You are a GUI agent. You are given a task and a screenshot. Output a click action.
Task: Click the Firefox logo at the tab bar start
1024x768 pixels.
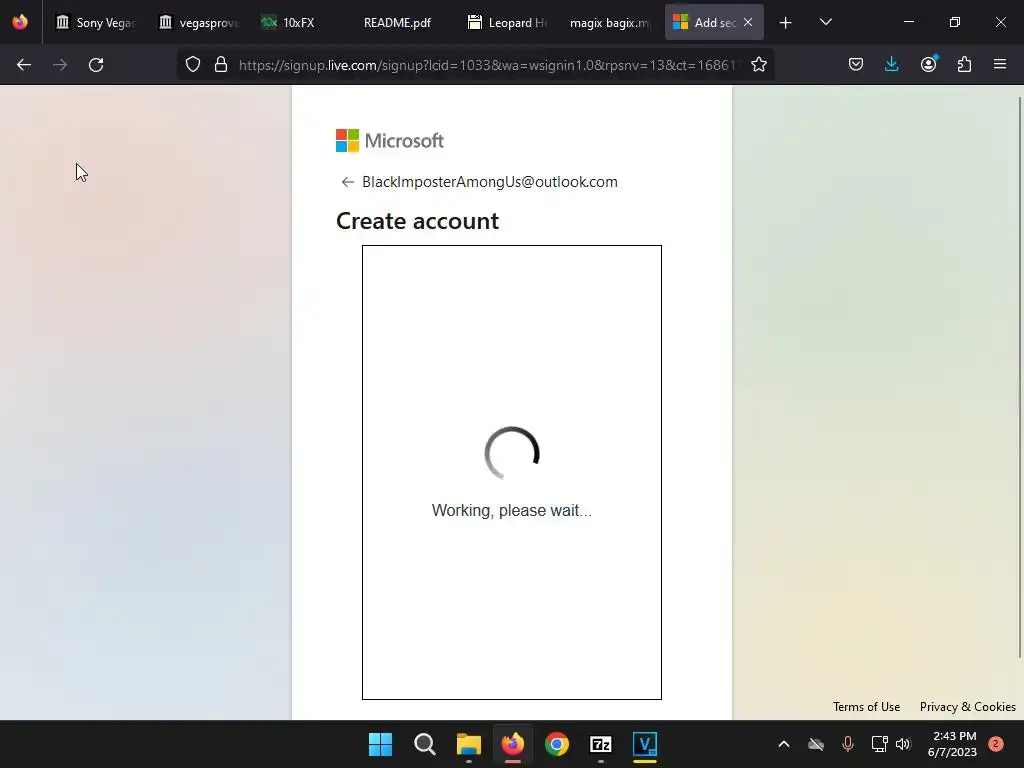click(20, 22)
